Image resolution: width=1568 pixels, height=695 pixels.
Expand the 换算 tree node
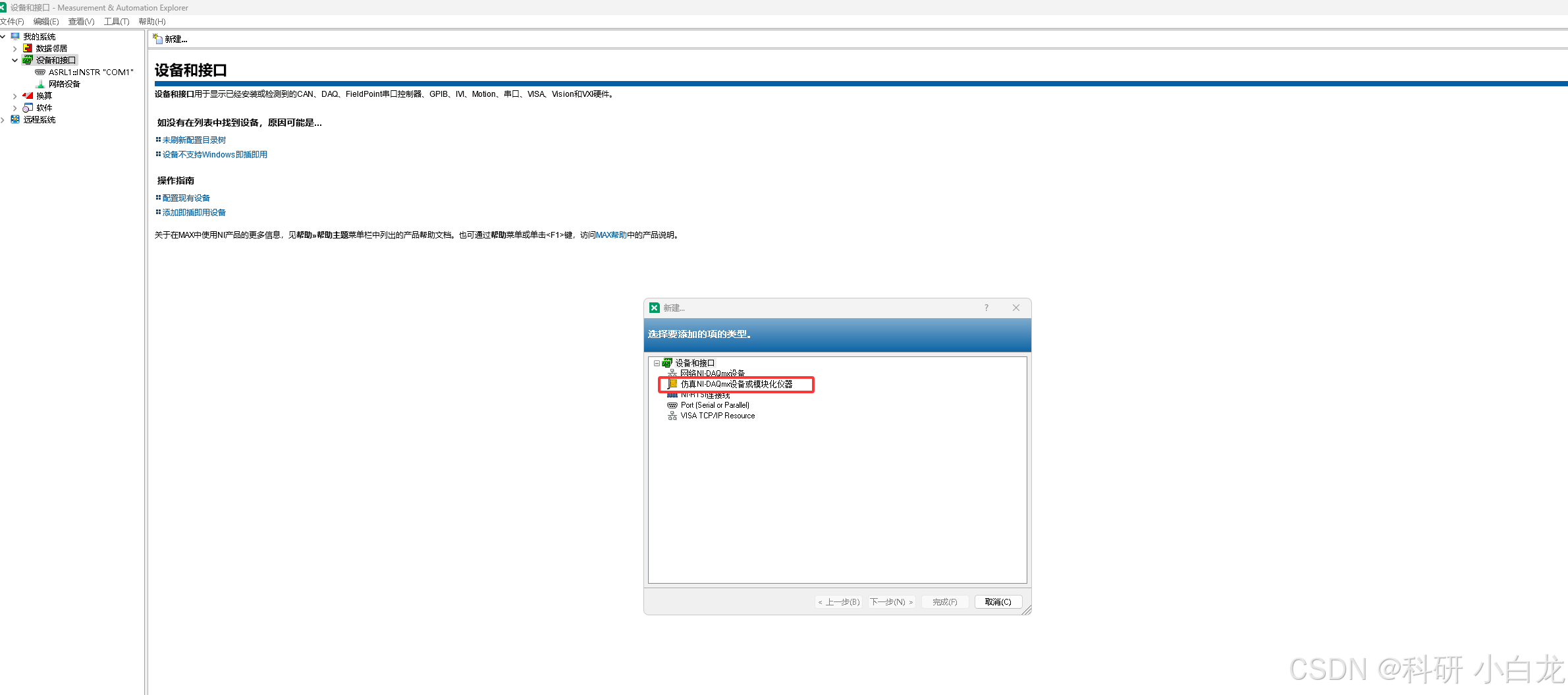15,96
